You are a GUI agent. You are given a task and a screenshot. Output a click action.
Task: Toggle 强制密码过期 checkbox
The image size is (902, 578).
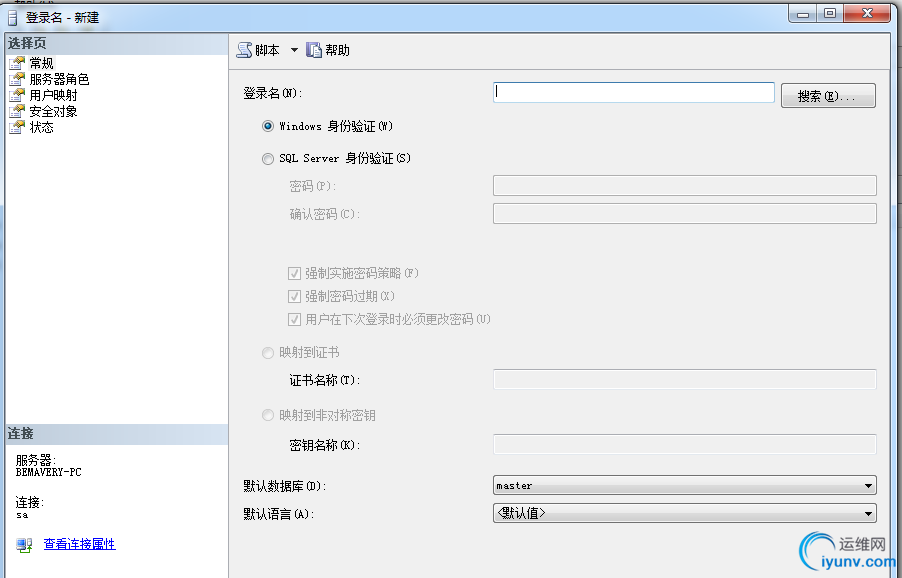pos(294,296)
